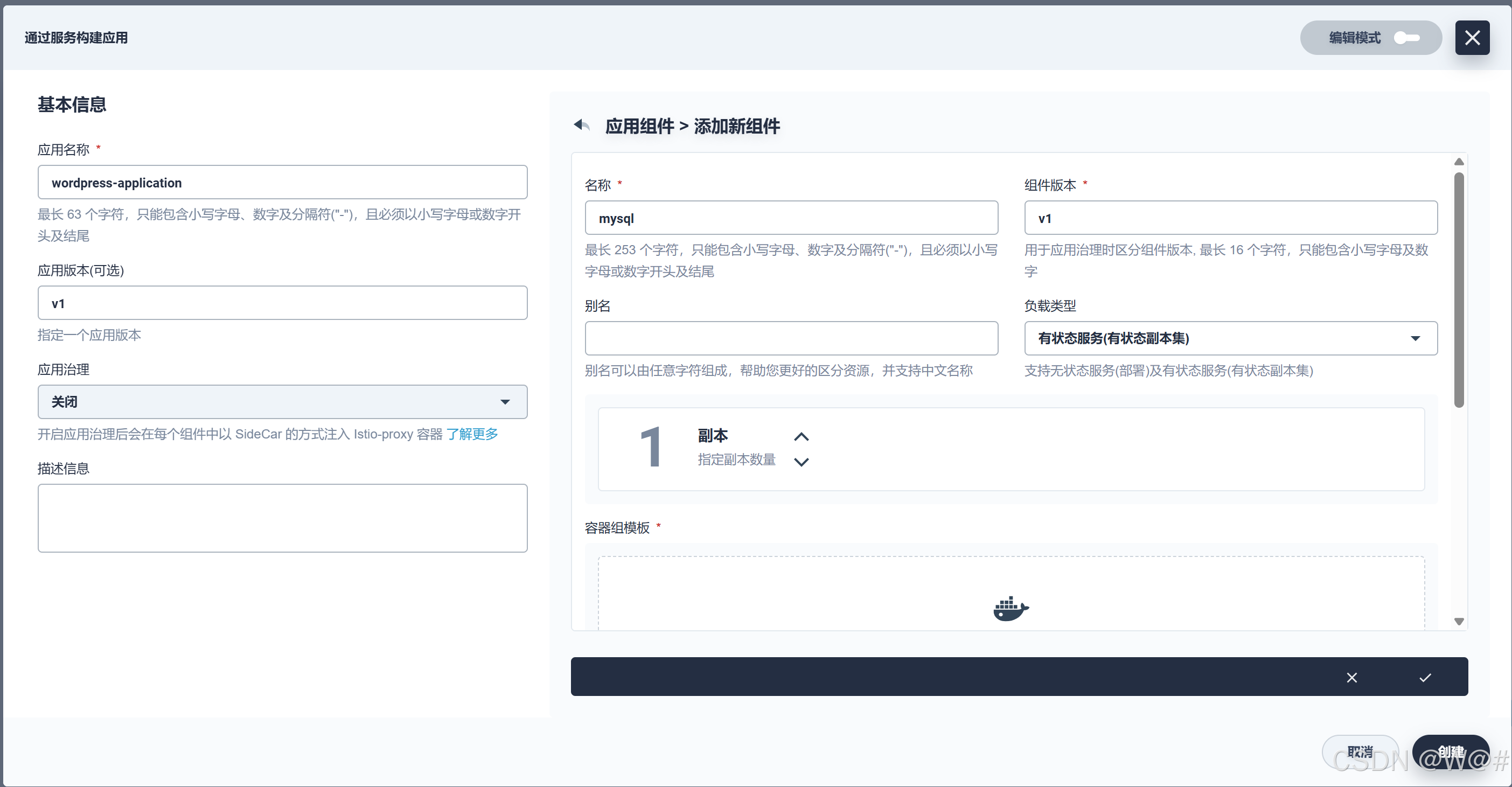1512x787 pixels.
Task: Click the vertical scrollbar thumb in component panel
Action: coord(1459,289)
